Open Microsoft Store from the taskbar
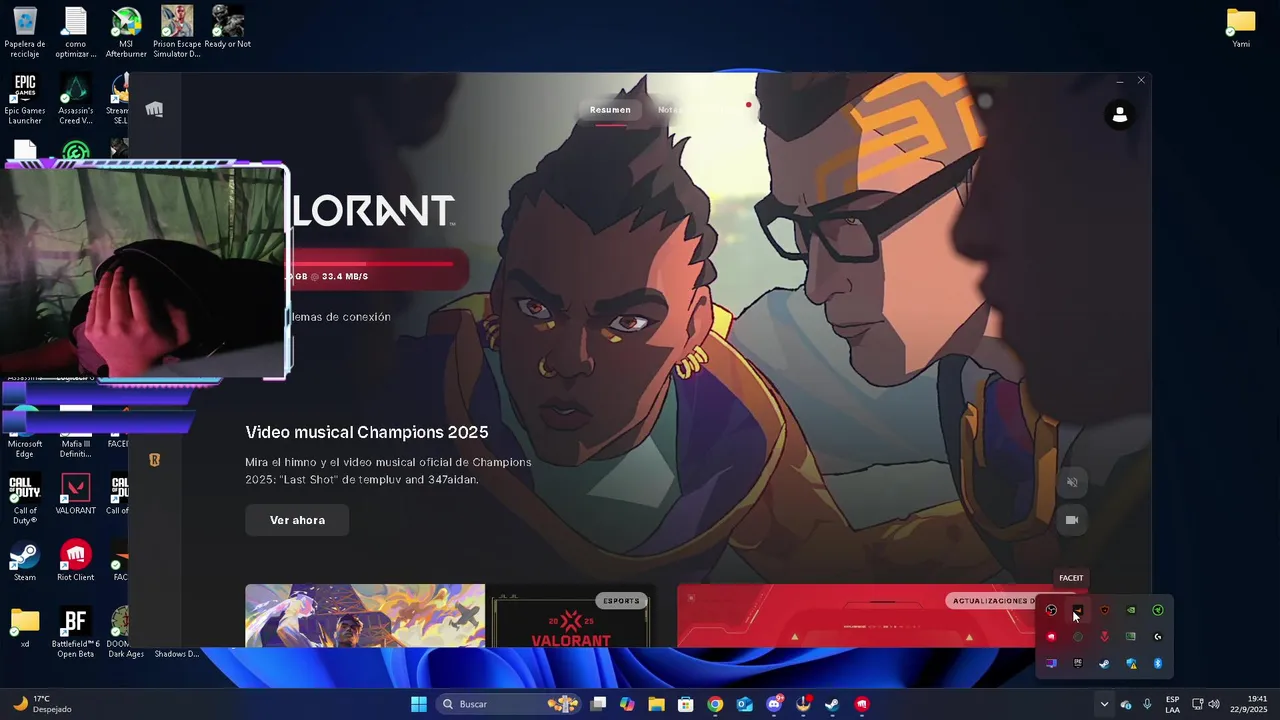The height and width of the screenshot is (720, 1280). click(x=686, y=704)
